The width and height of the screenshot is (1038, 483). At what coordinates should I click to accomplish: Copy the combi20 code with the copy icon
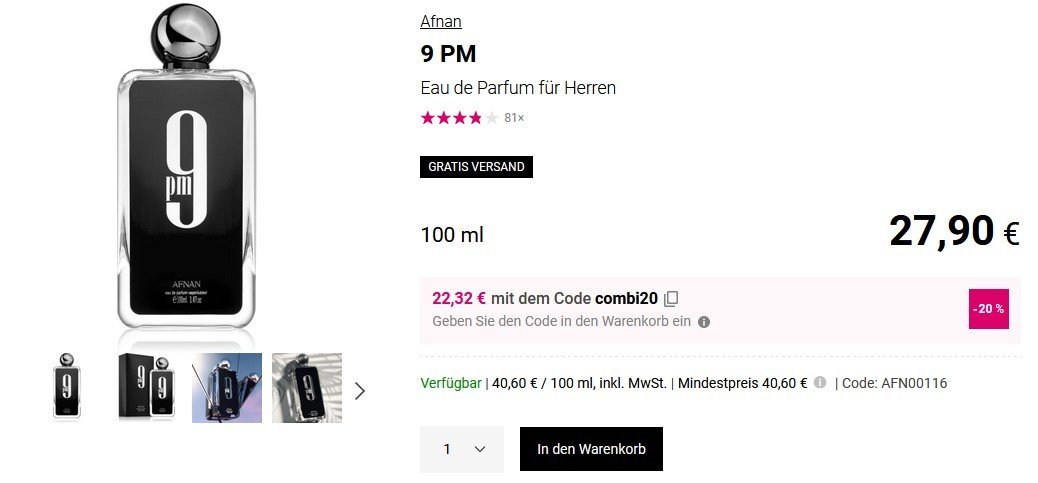[672, 298]
